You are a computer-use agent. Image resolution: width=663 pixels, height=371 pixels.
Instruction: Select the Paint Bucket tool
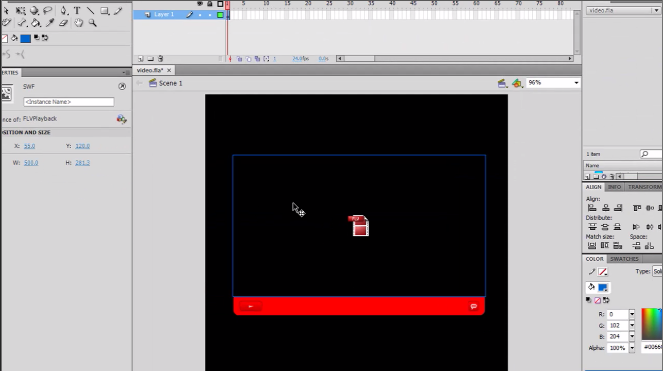tap(36, 23)
